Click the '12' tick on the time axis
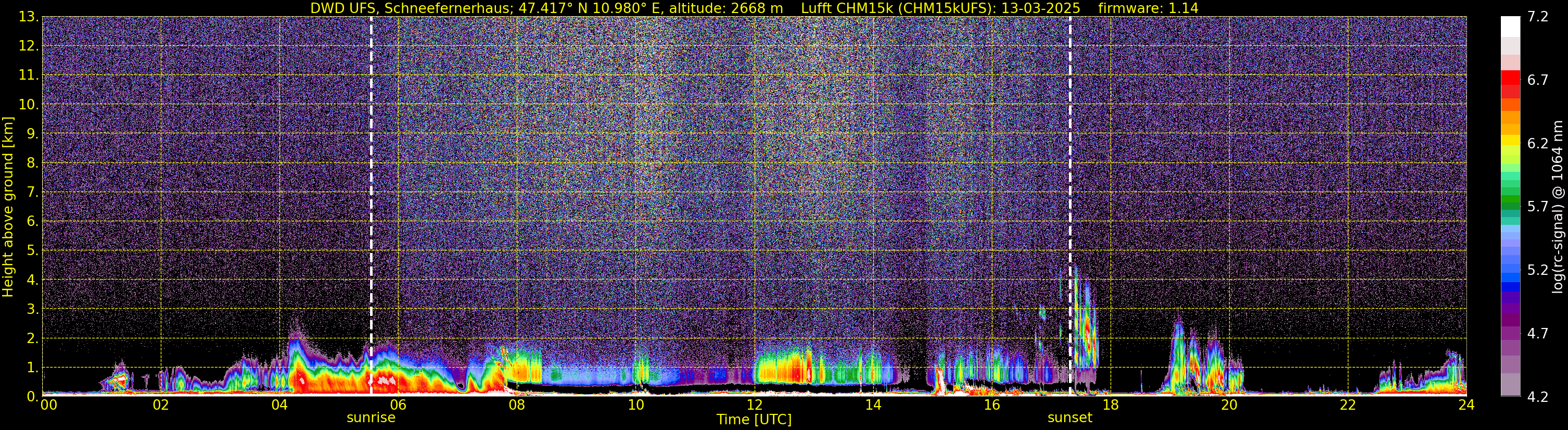Screen dimensions: 1568x430 (754, 405)
